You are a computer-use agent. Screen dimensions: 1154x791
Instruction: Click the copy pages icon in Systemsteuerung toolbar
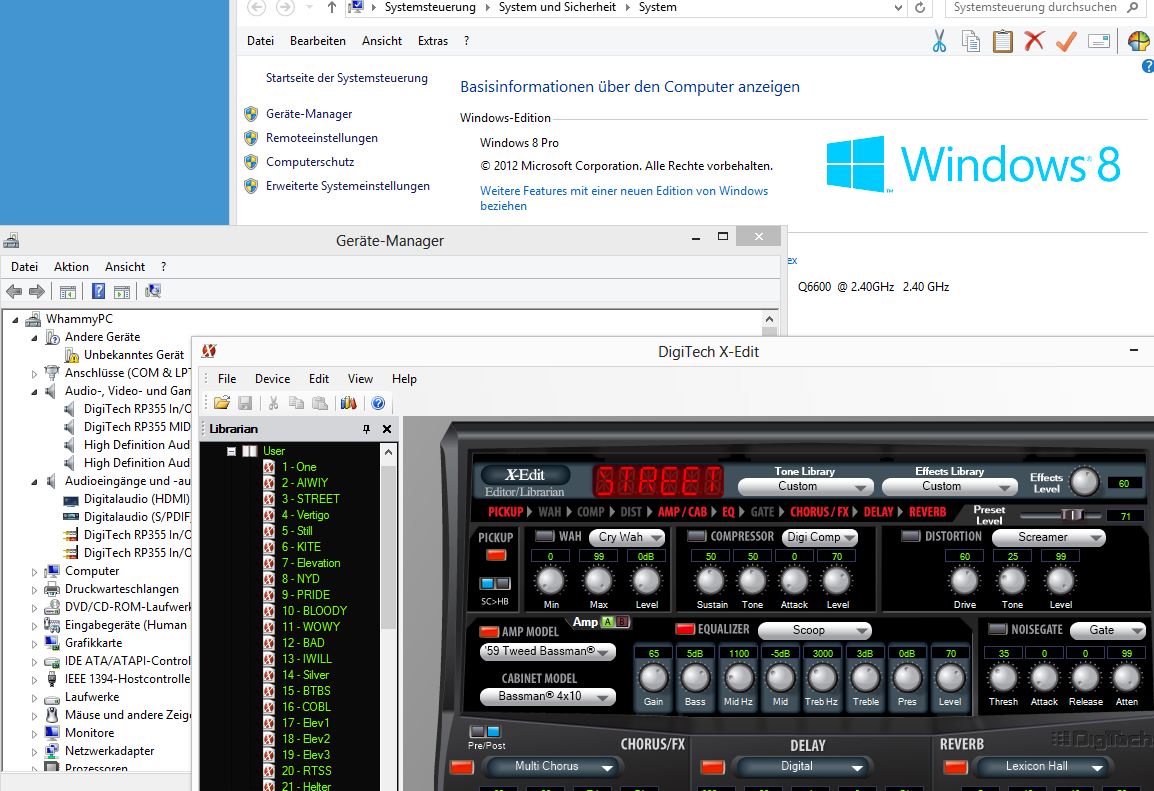click(x=971, y=41)
